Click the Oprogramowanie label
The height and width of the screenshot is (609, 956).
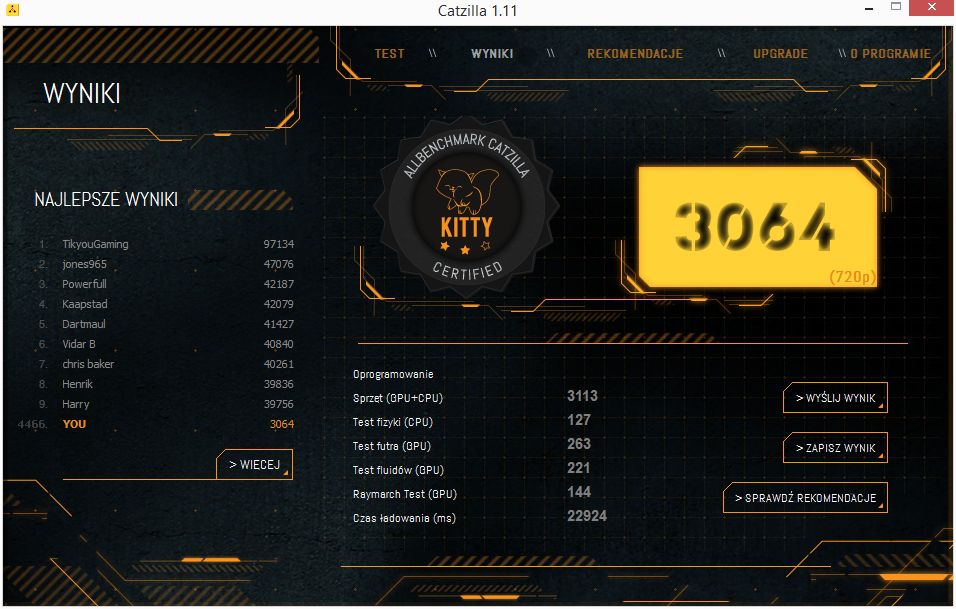393,374
